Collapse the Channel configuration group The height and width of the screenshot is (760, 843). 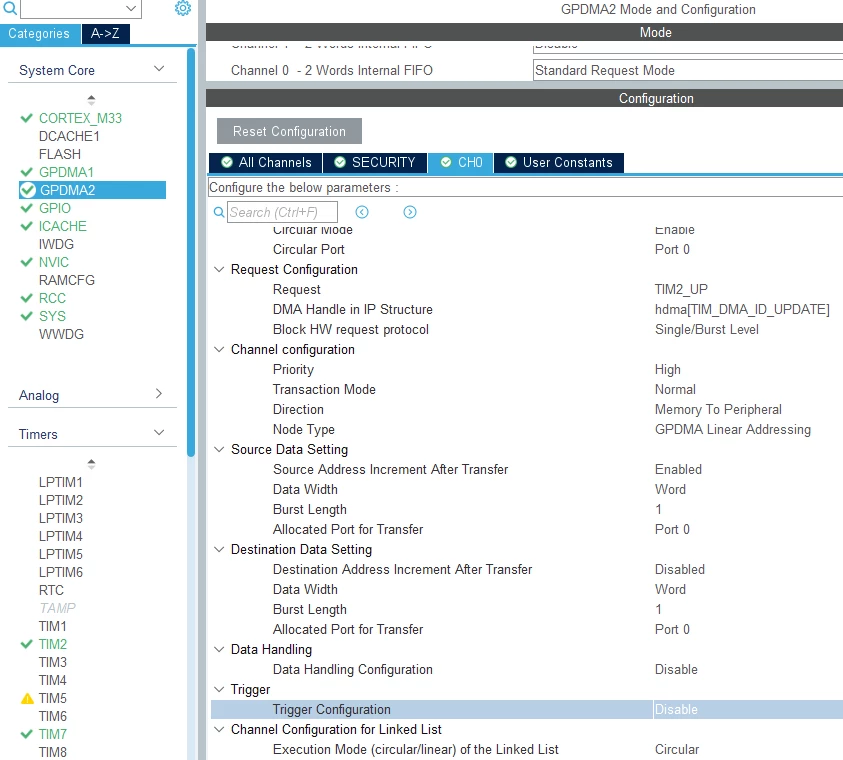click(219, 349)
